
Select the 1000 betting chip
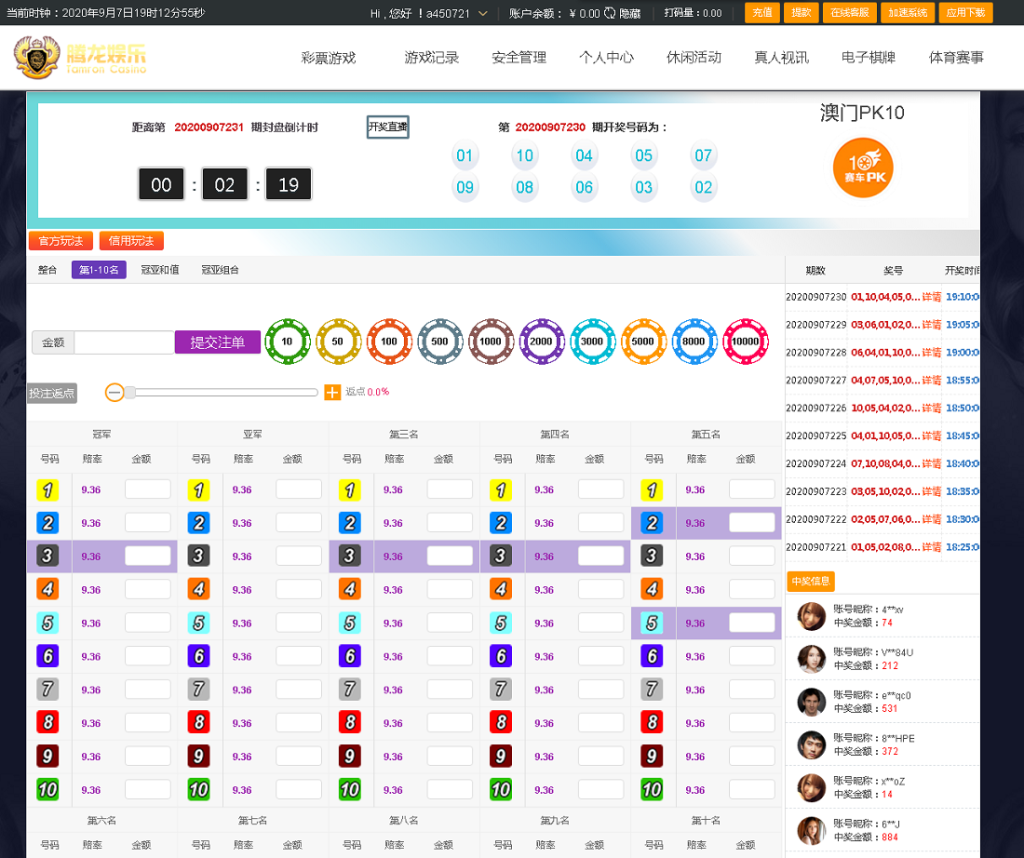point(490,342)
